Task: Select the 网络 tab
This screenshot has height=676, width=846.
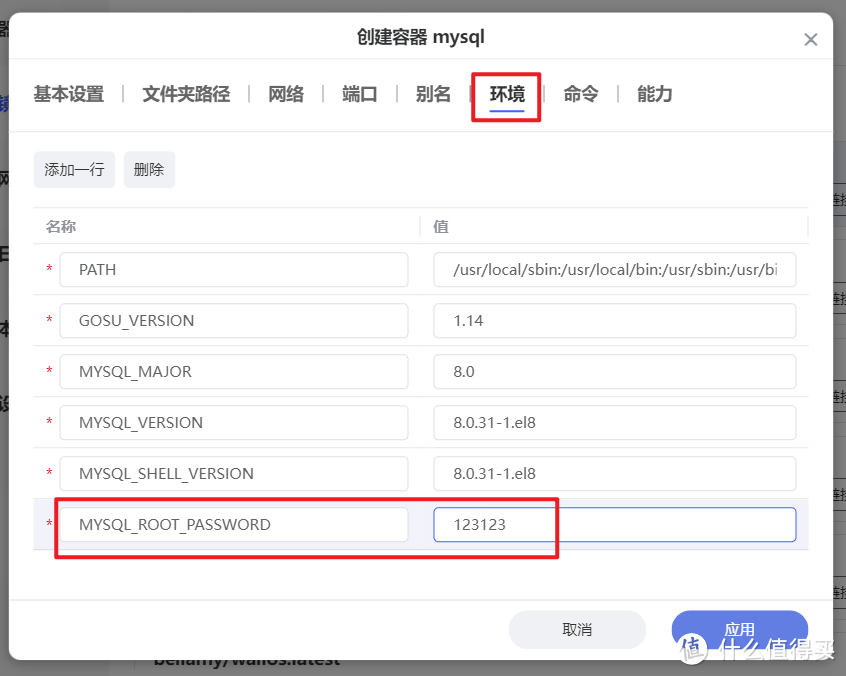Action: coord(286,93)
